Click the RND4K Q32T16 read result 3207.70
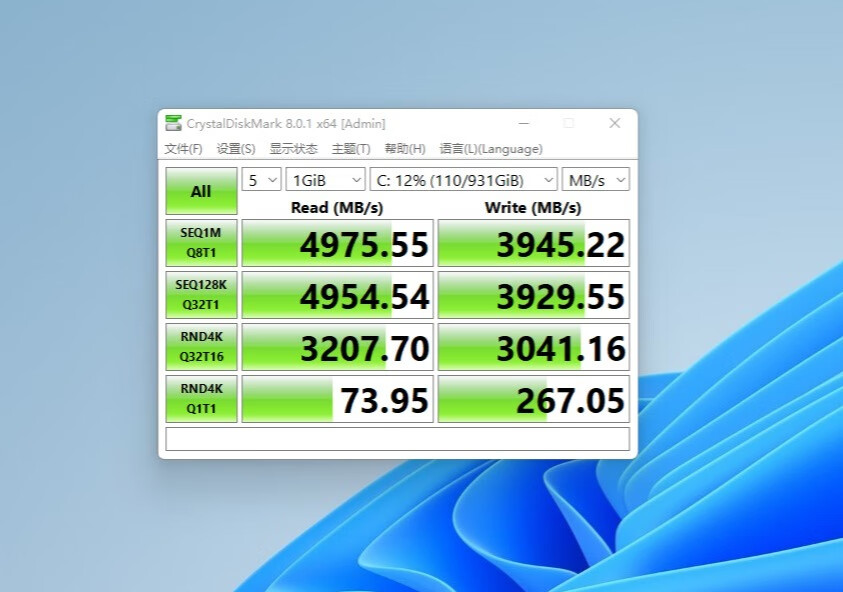This screenshot has height=592, width=843. (337, 347)
